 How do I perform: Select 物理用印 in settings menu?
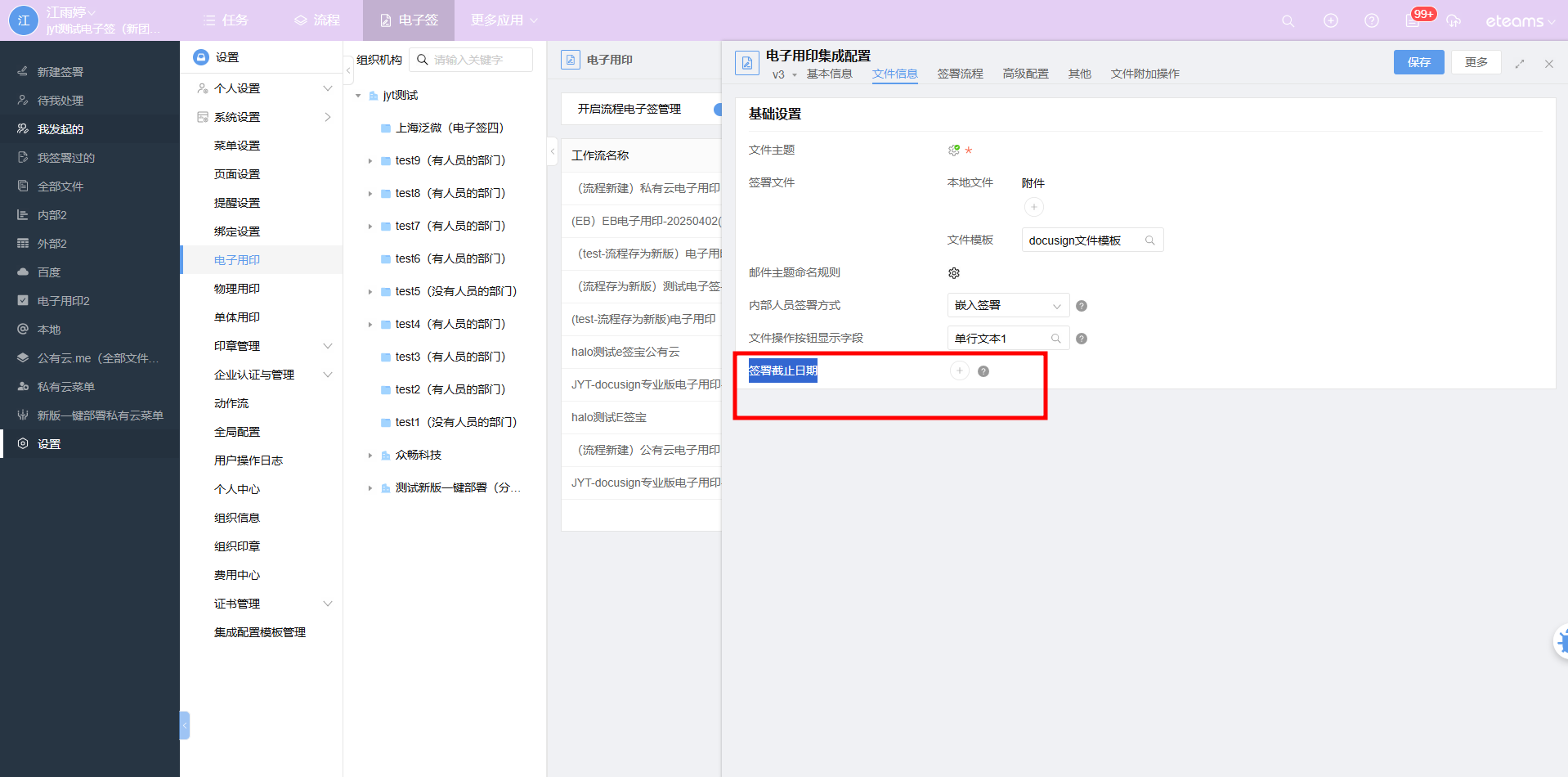tap(237, 289)
